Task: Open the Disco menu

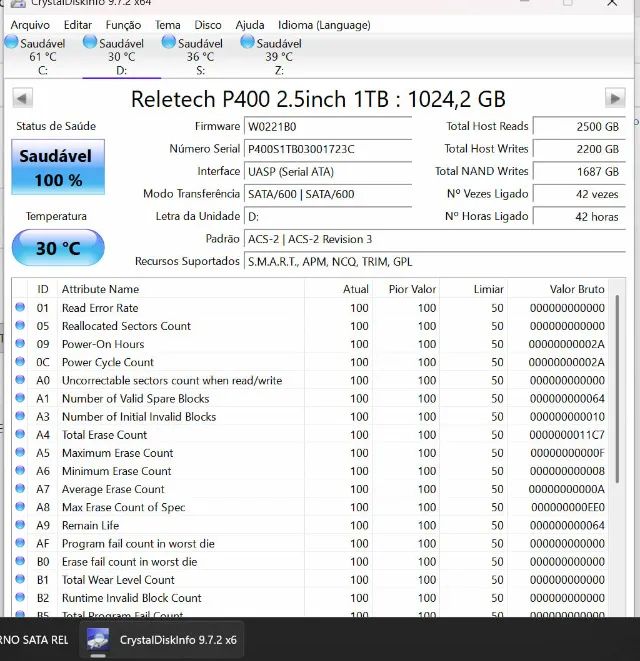Action: [207, 25]
